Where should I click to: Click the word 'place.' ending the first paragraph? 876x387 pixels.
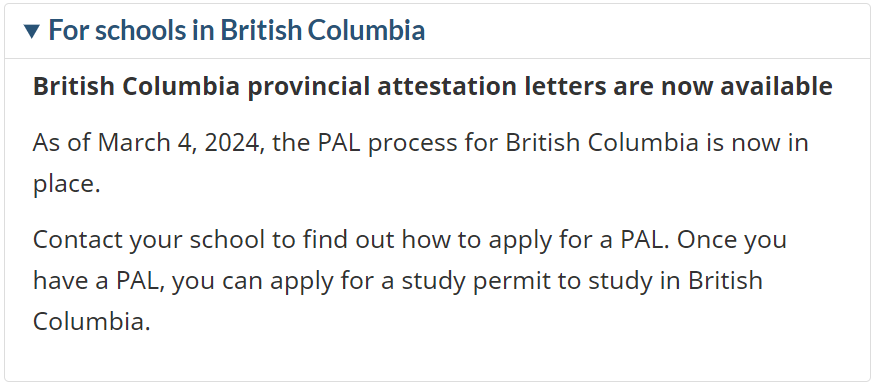[x=66, y=185]
